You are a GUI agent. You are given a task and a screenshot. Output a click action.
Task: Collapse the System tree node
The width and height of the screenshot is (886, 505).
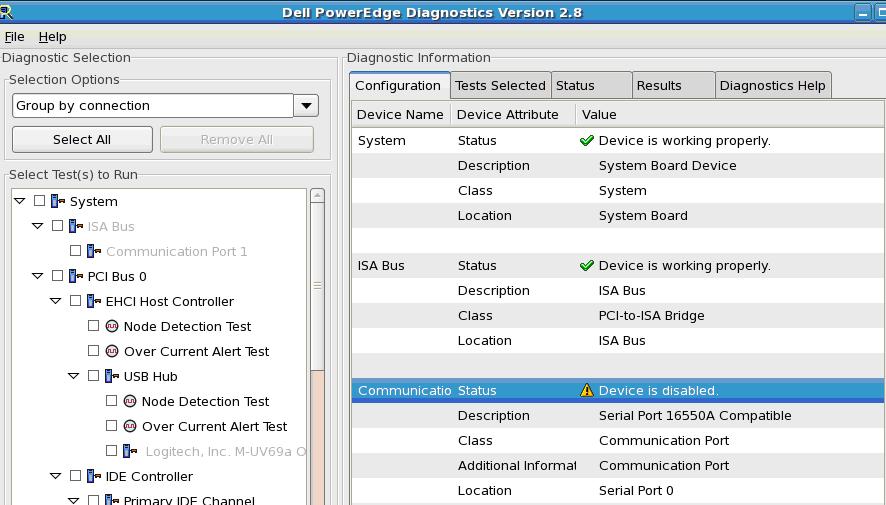coord(20,201)
